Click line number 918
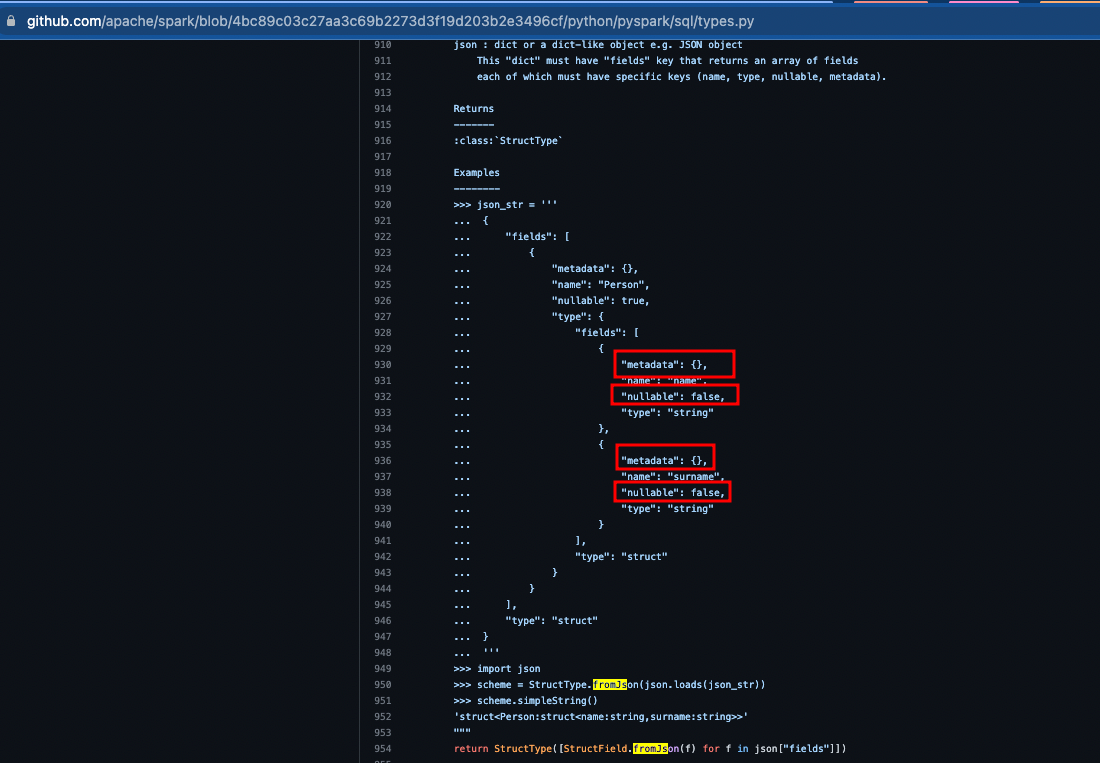Image resolution: width=1100 pixels, height=763 pixels. coord(382,173)
